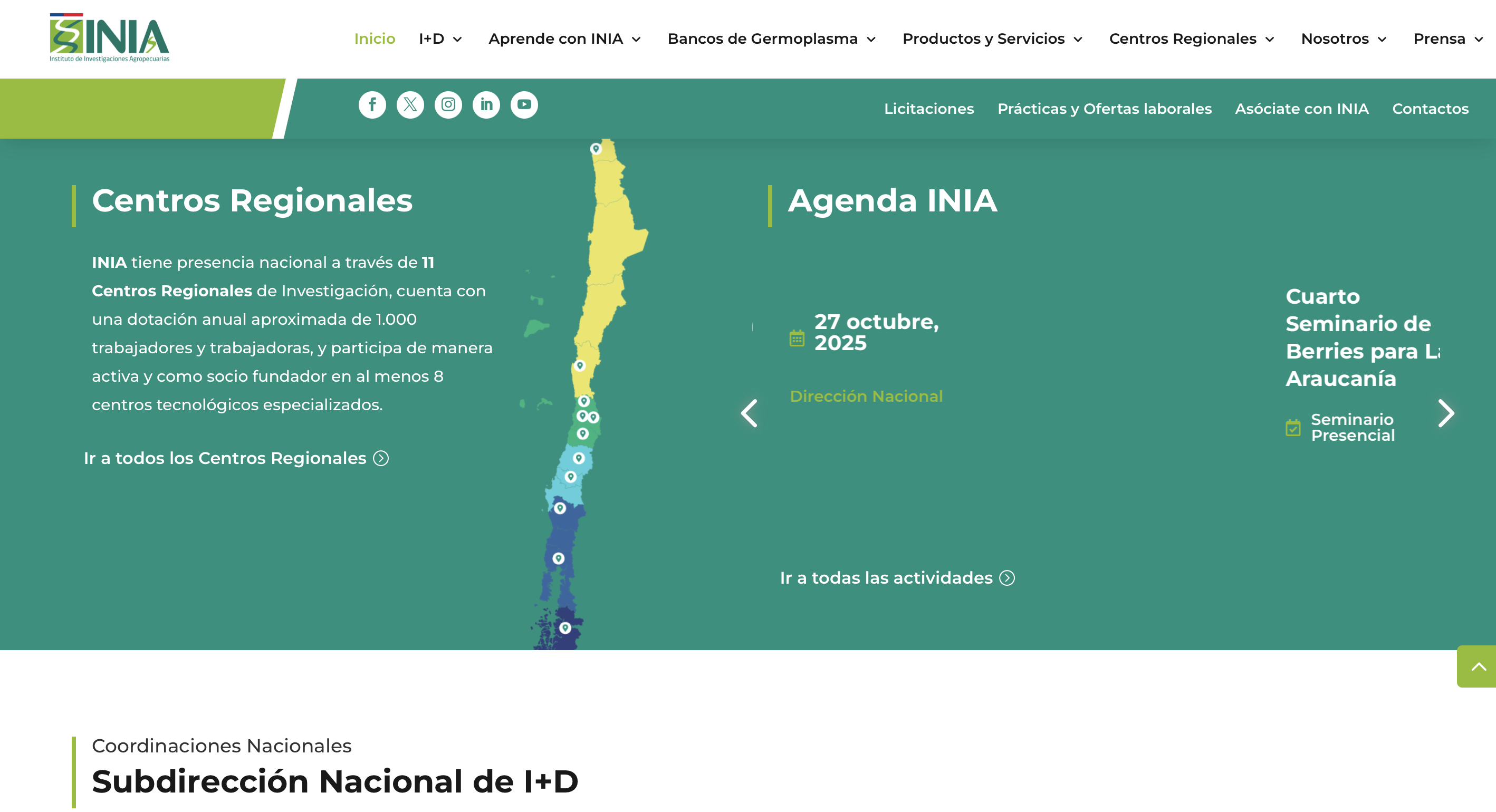The image size is (1496, 812).
Task: Show next agenda event with right arrow
Action: point(1445,413)
